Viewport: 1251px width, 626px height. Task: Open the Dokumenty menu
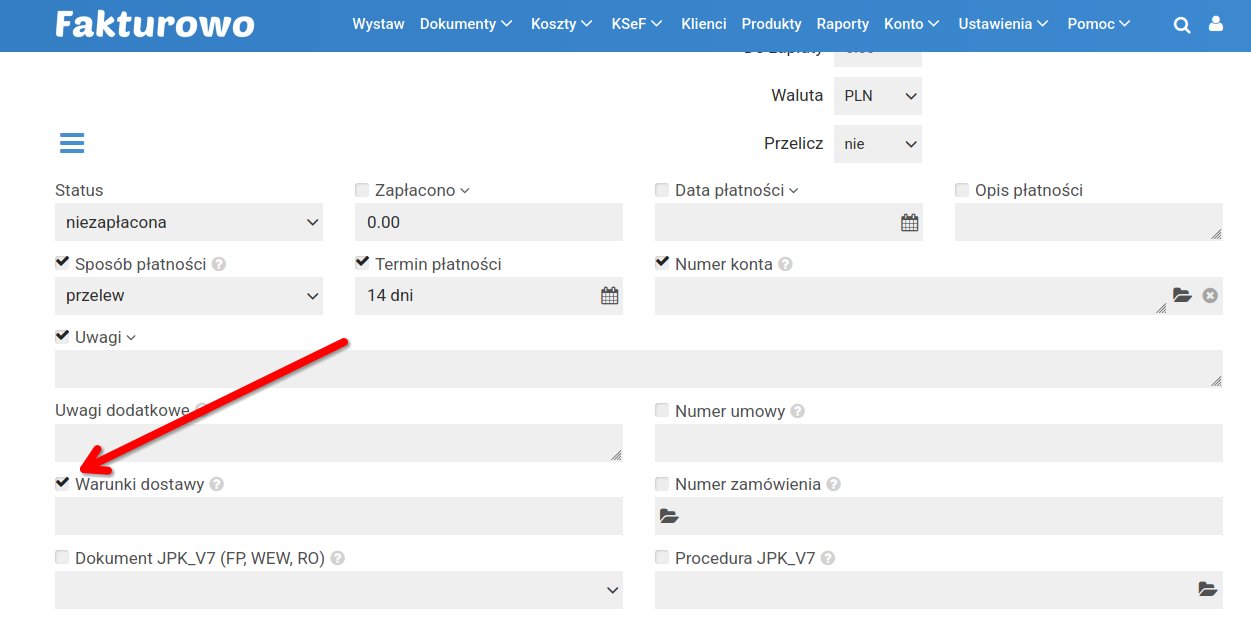466,24
